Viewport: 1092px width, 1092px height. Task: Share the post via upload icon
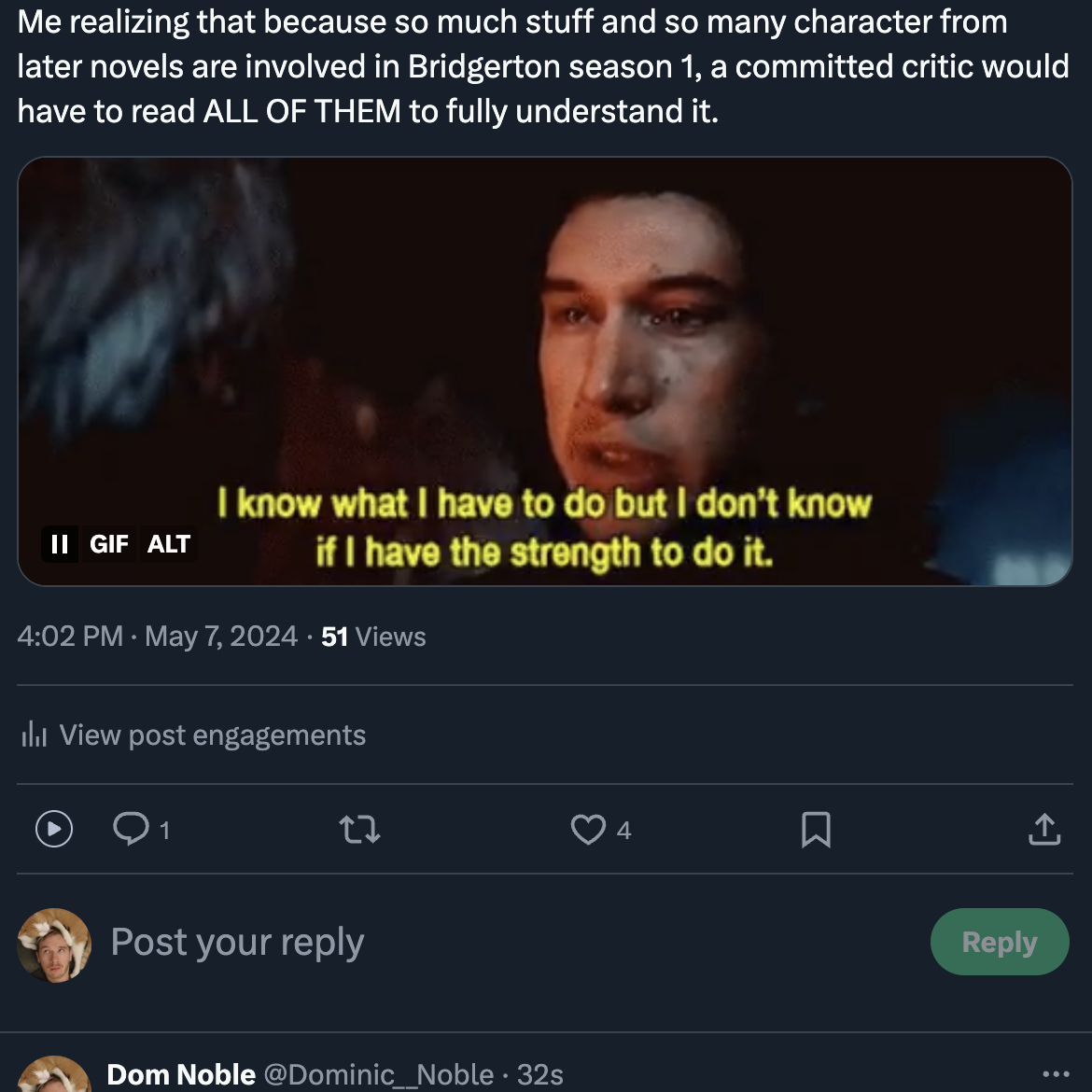[1044, 829]
